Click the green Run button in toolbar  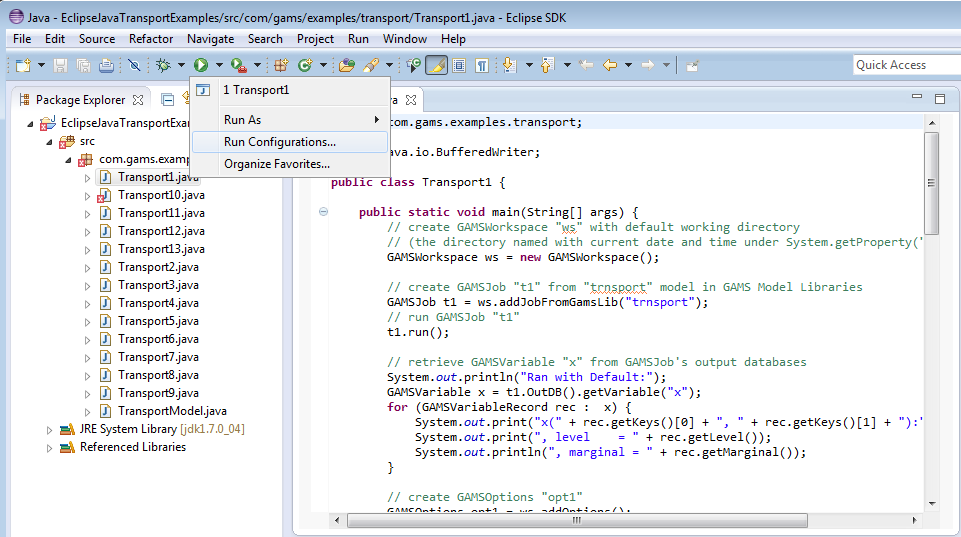(201, 65)
